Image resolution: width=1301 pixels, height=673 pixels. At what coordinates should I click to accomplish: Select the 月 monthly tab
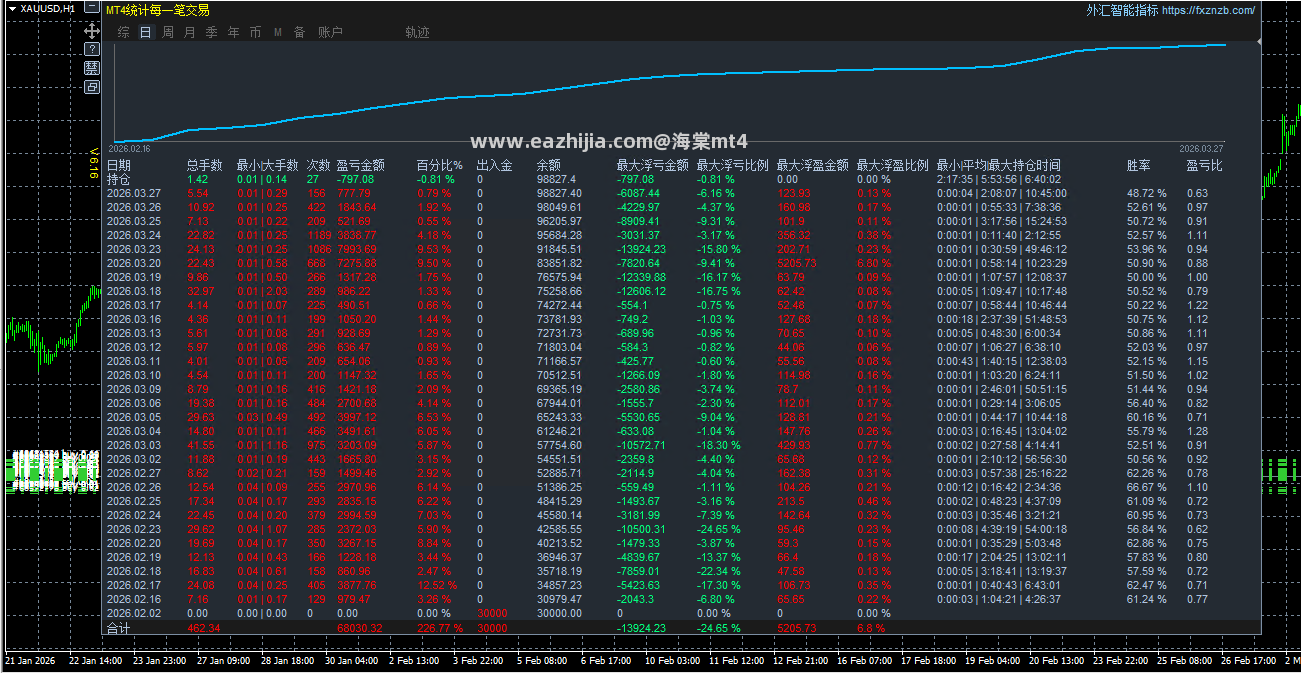coord(190,32)
